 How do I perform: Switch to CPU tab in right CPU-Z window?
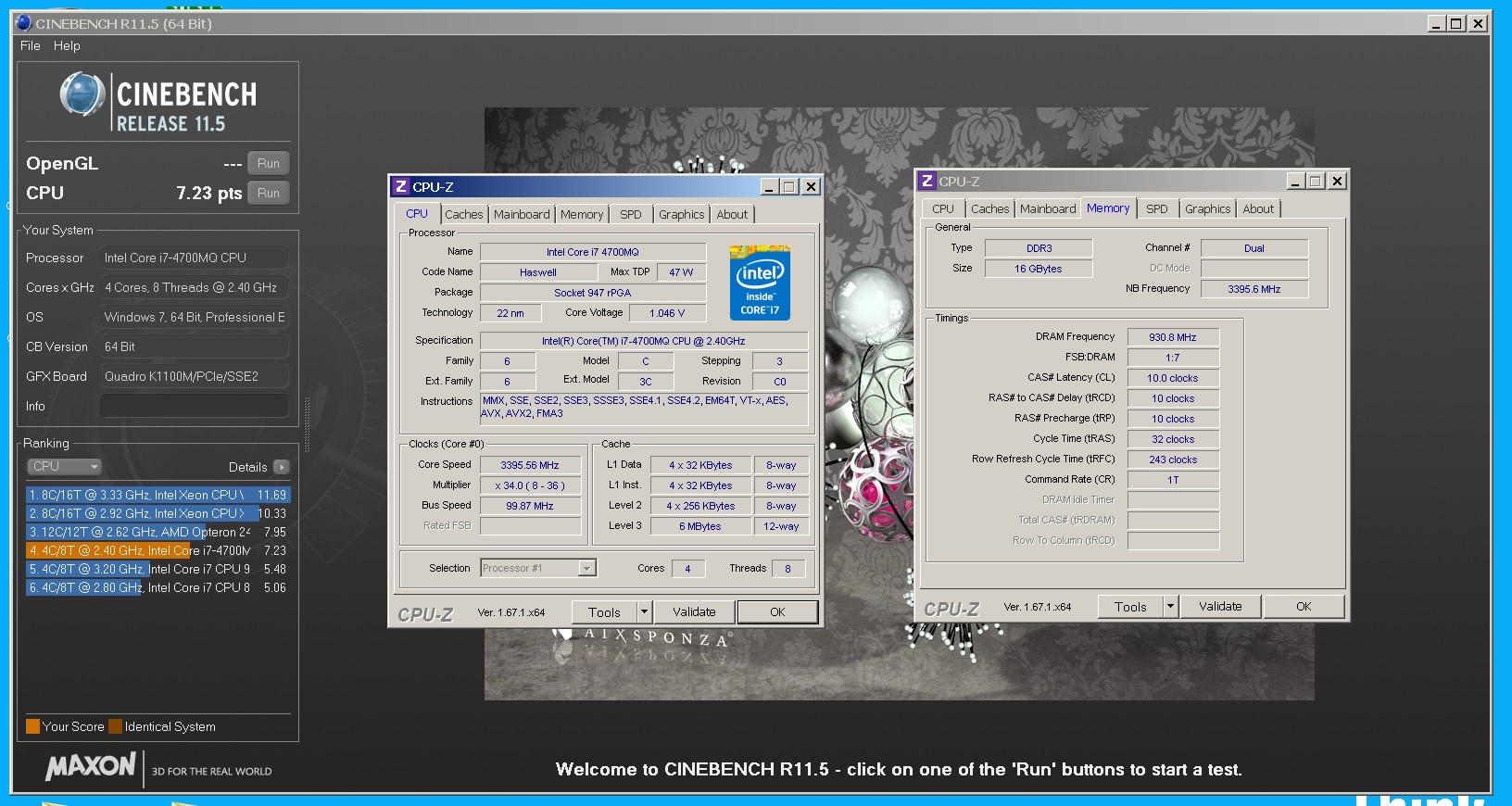click(943, 208)
